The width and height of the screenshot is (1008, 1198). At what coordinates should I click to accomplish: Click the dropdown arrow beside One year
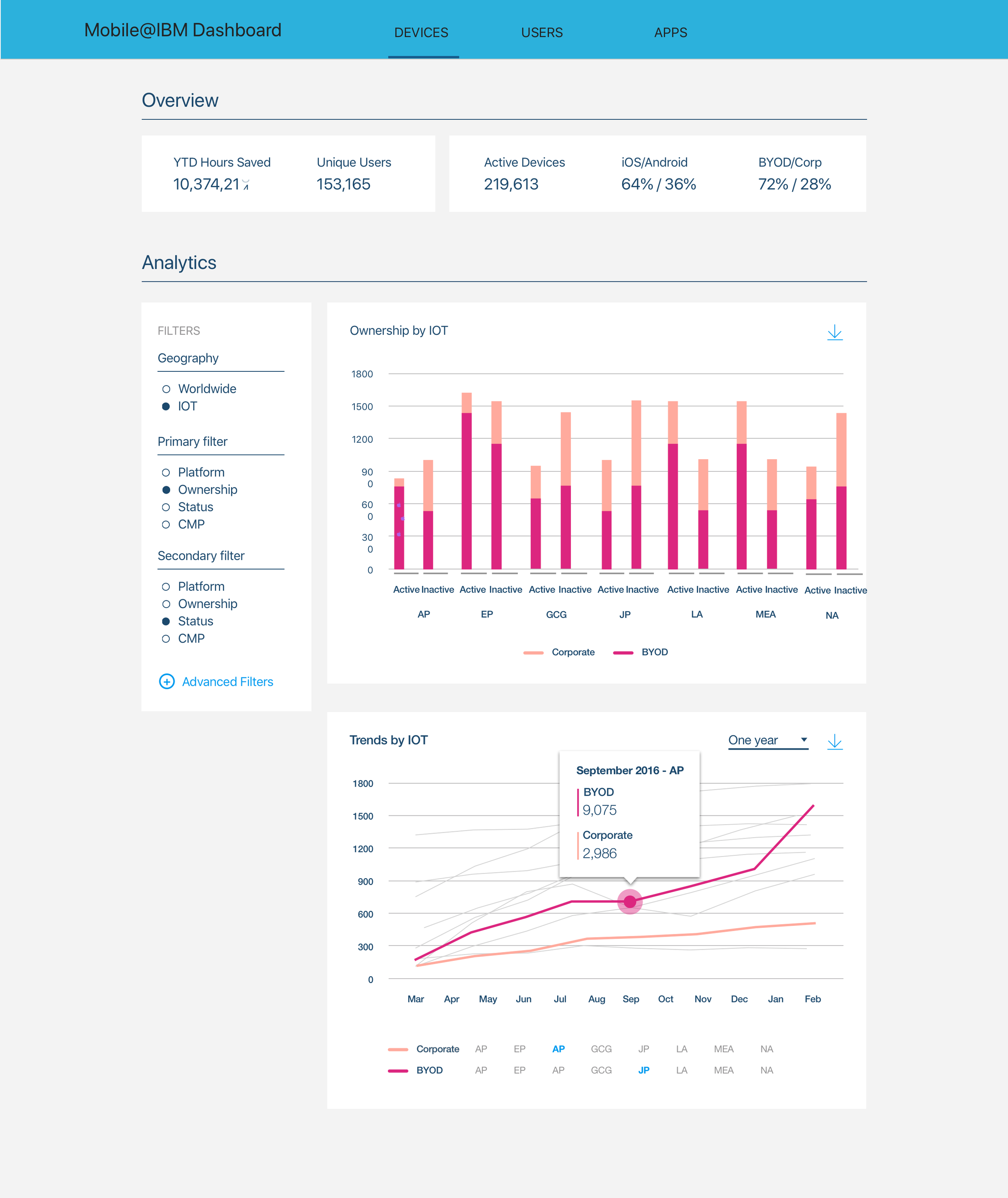[804, 740]
